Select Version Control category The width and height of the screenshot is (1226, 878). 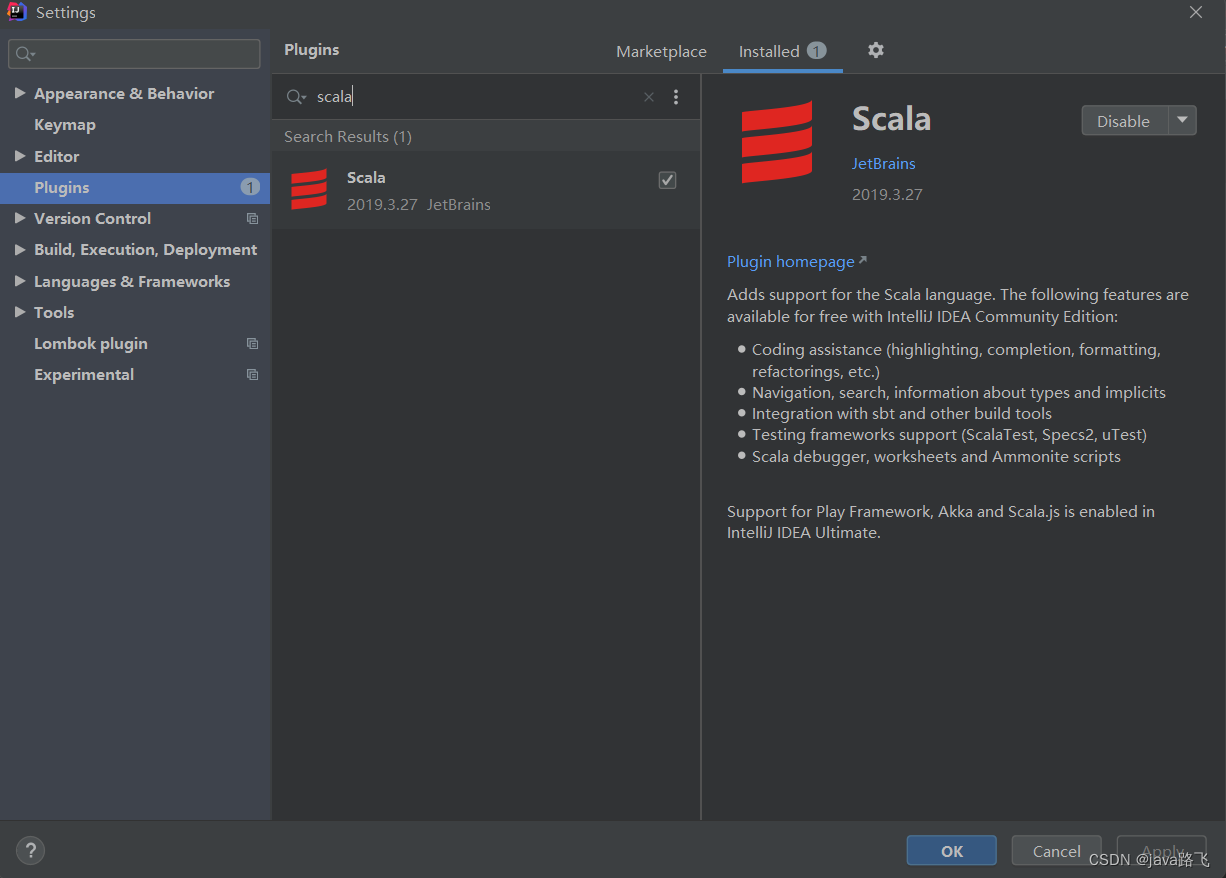[x=92, y=218]
